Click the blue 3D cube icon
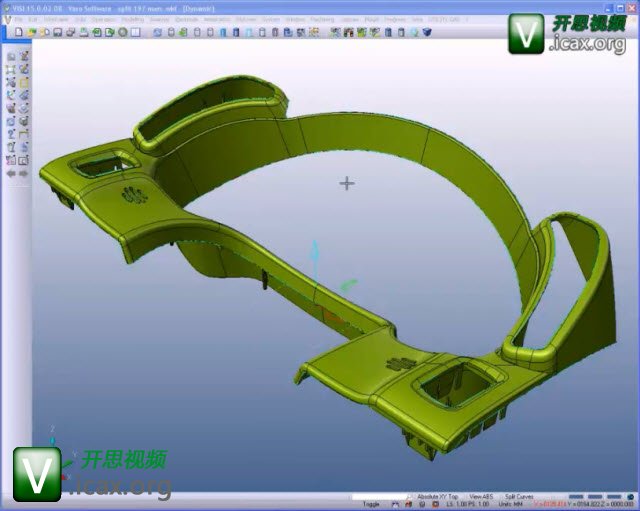This screenshot has width=640, height=511. [x=427, y=32]
